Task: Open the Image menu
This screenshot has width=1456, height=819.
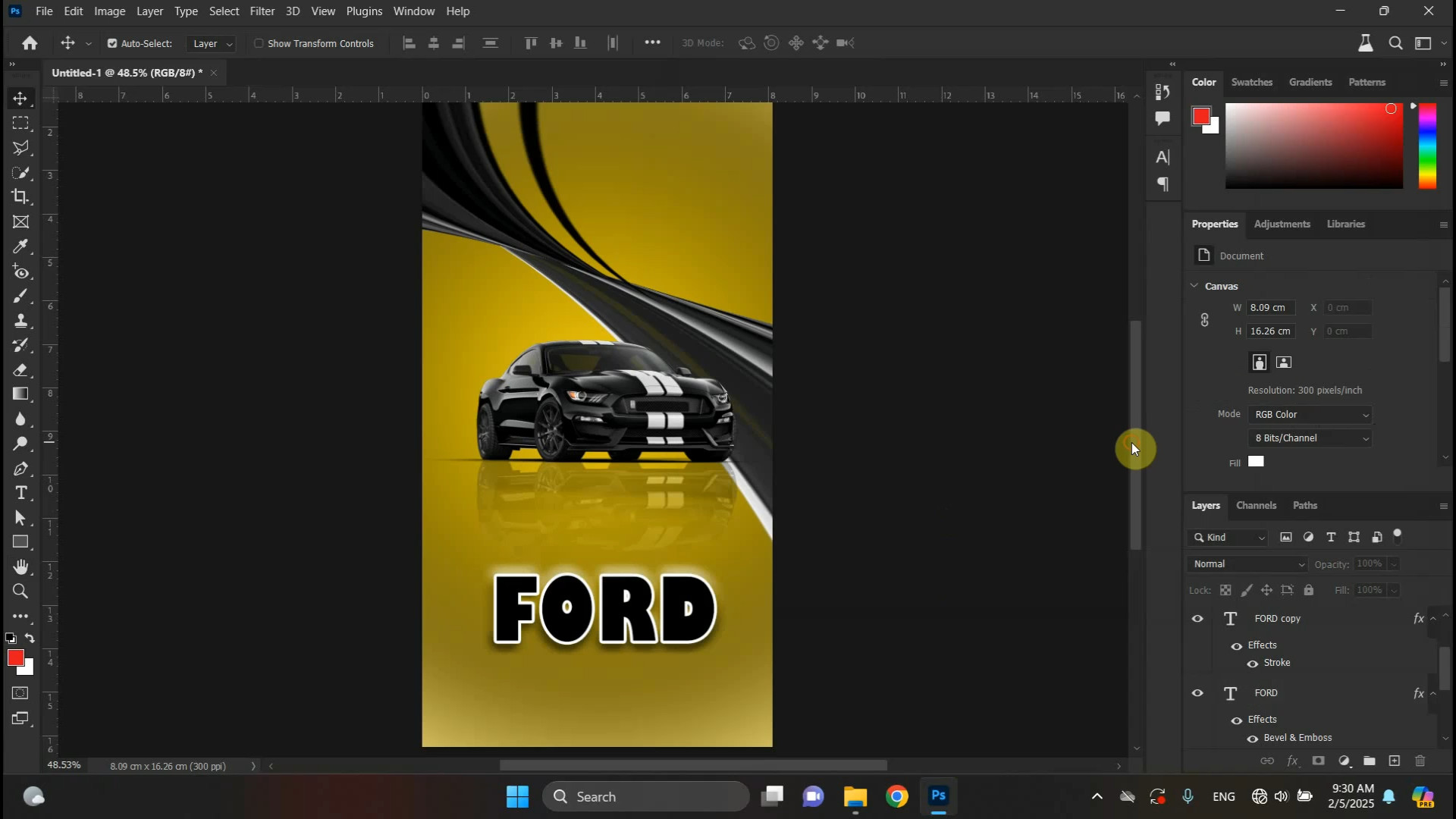Action: pyautogui.click(x=110, y=11)
